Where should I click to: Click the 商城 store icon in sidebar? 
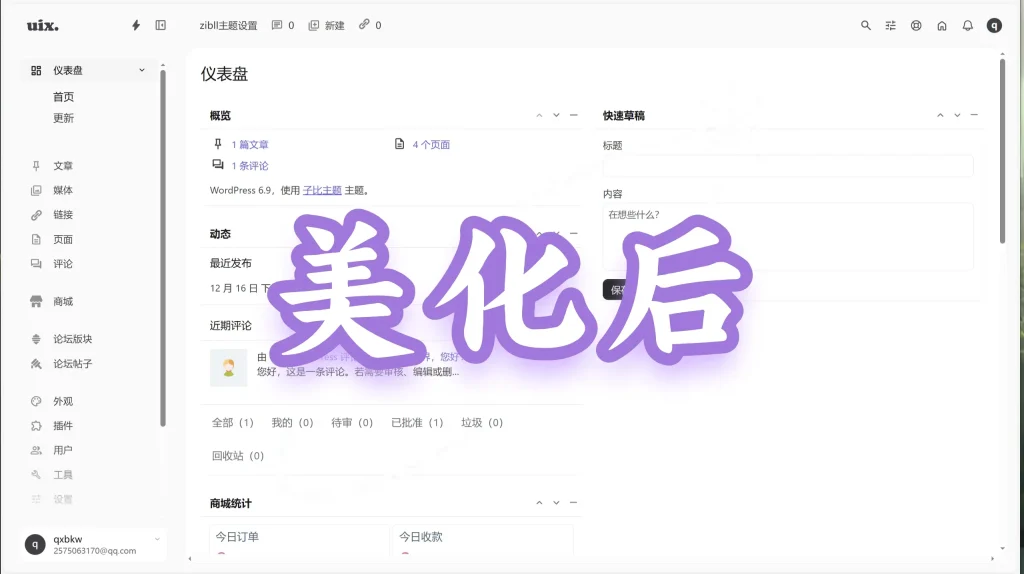coord(36,301)
